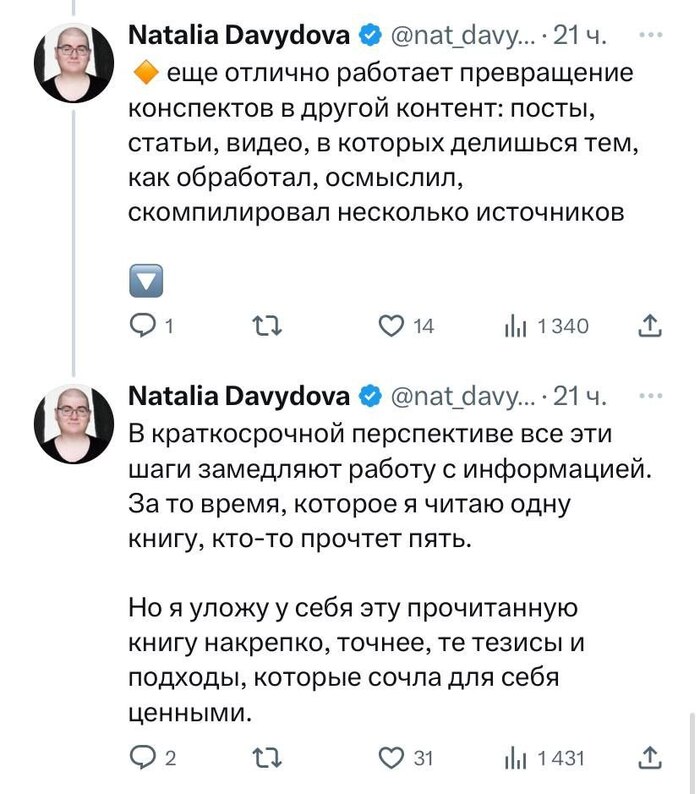Click the @nat_davy handle on first tweet
Screen dimensions: 700x794
click(x=459, y=37)
